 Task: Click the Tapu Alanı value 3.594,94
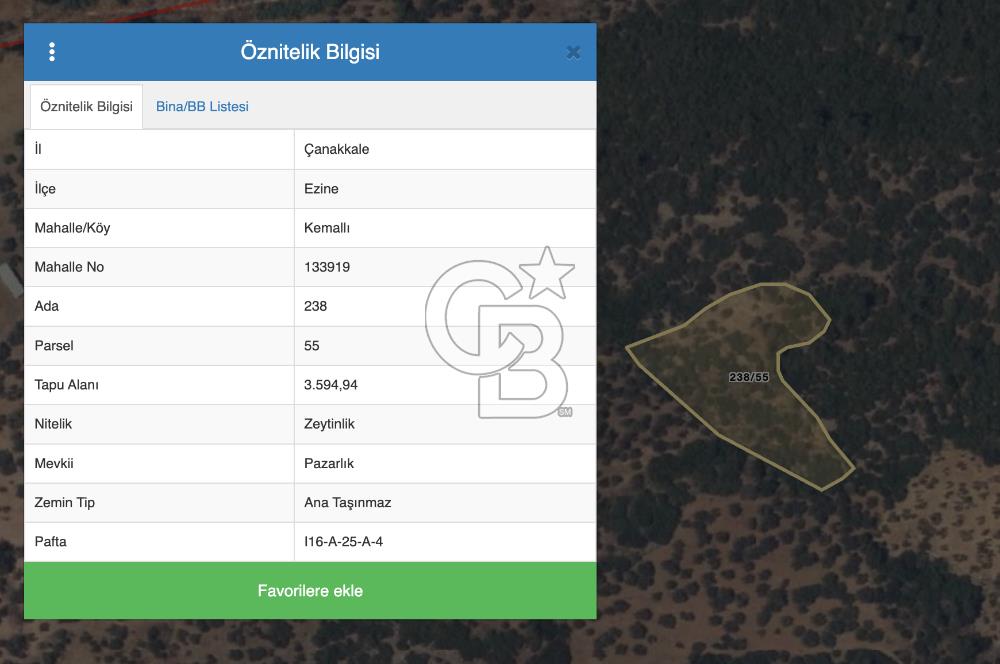[330, 385]
